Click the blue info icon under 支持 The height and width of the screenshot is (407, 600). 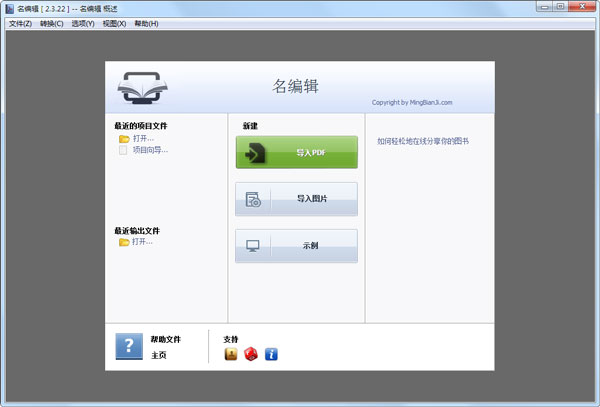point(271,354)
